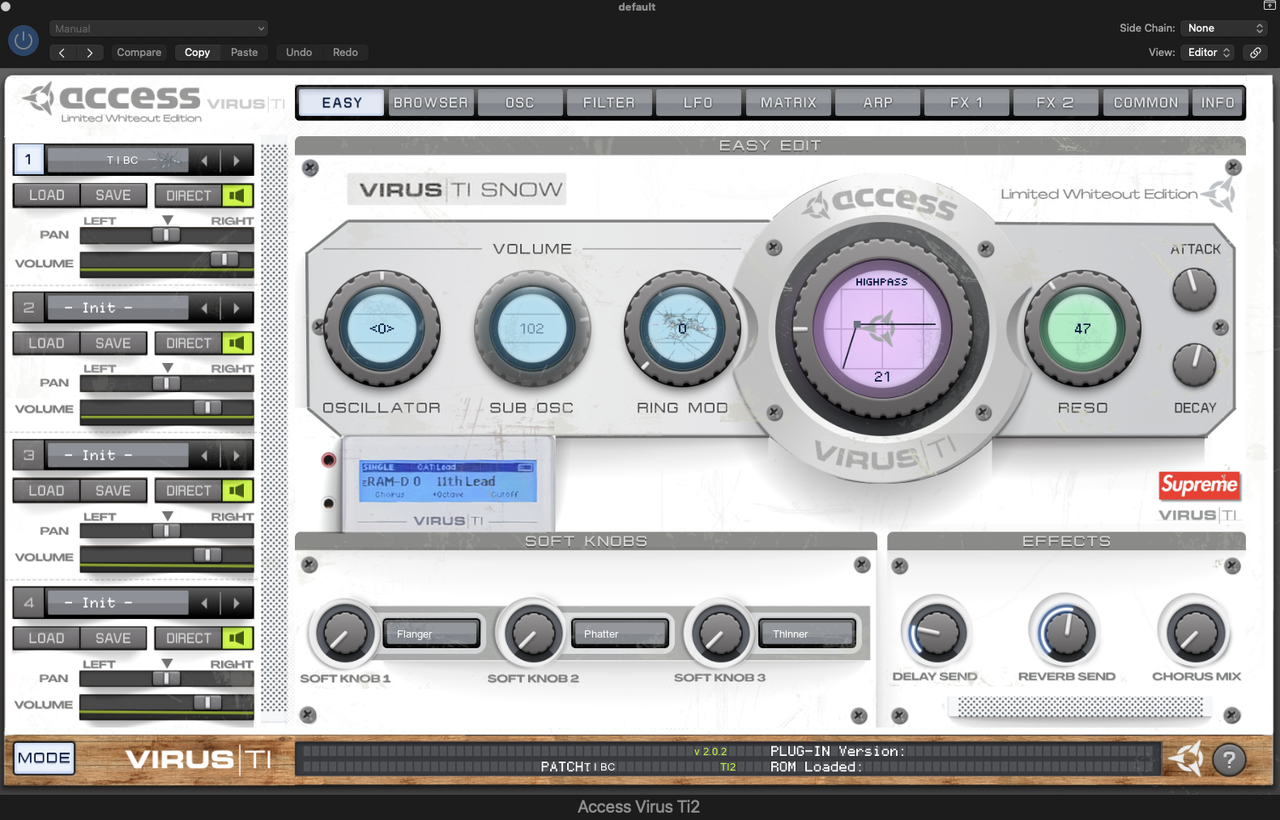Select part 2 number box

click(x=28, y=308)
